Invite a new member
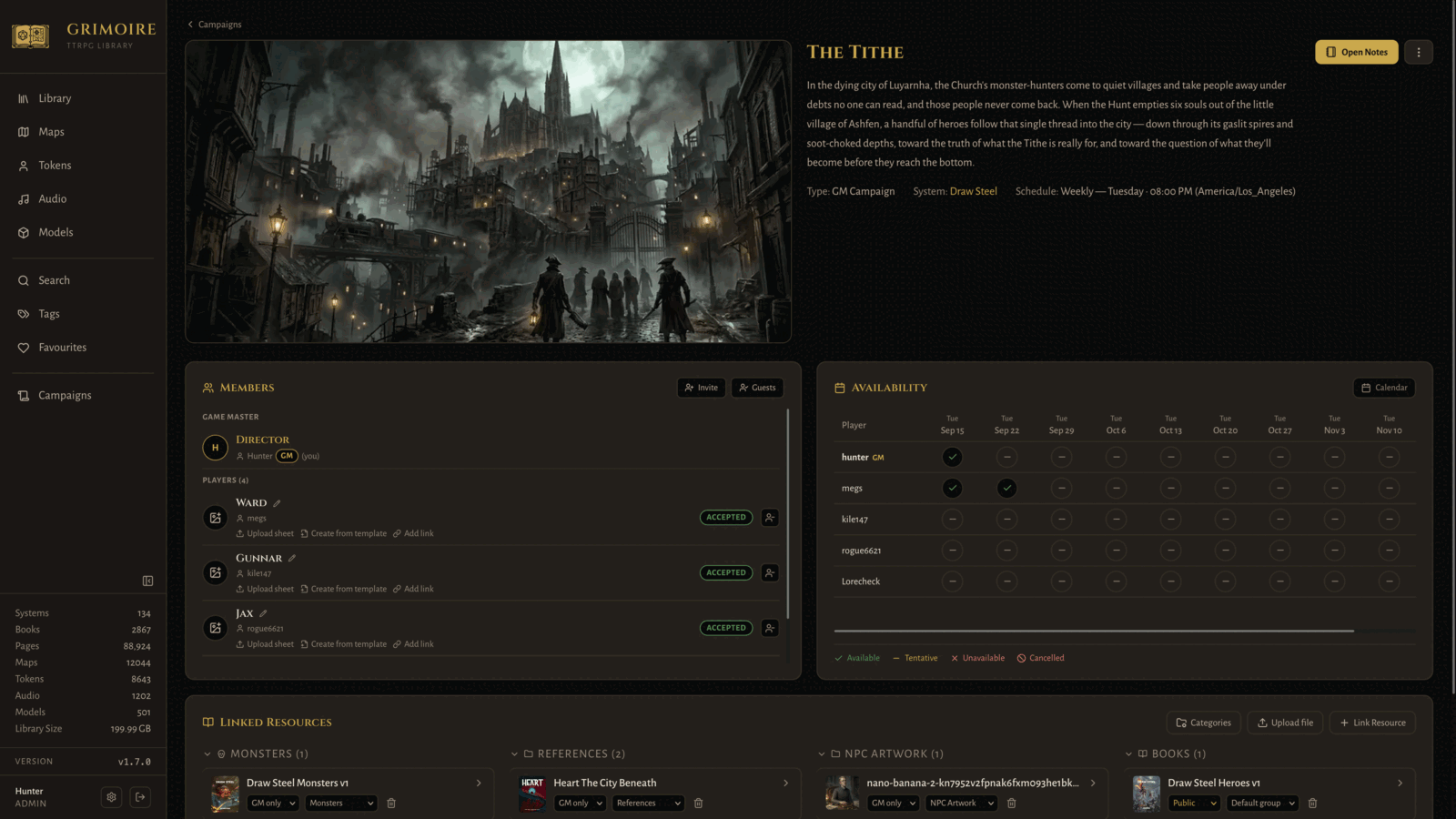Screen dimensions: 1456x819 tap(701, 388)
